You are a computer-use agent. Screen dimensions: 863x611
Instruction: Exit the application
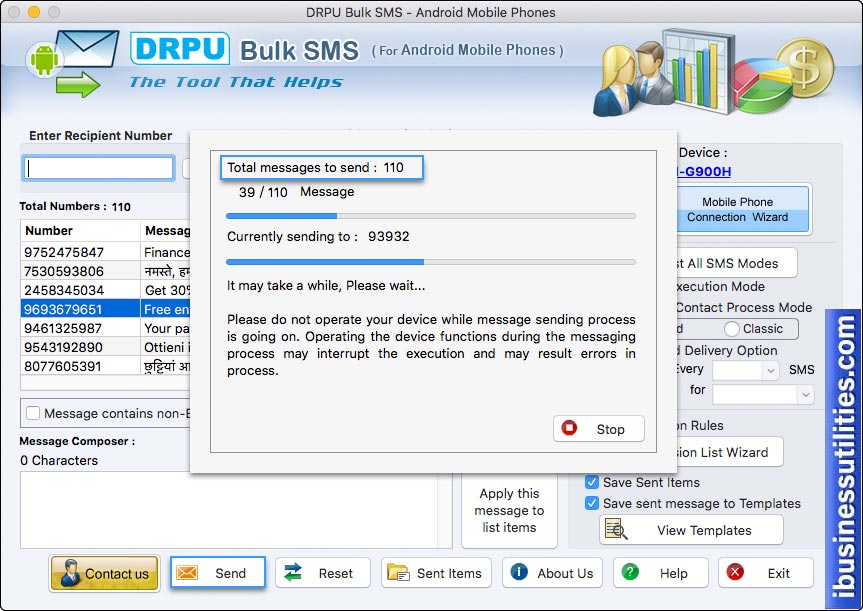click(766, 572)
